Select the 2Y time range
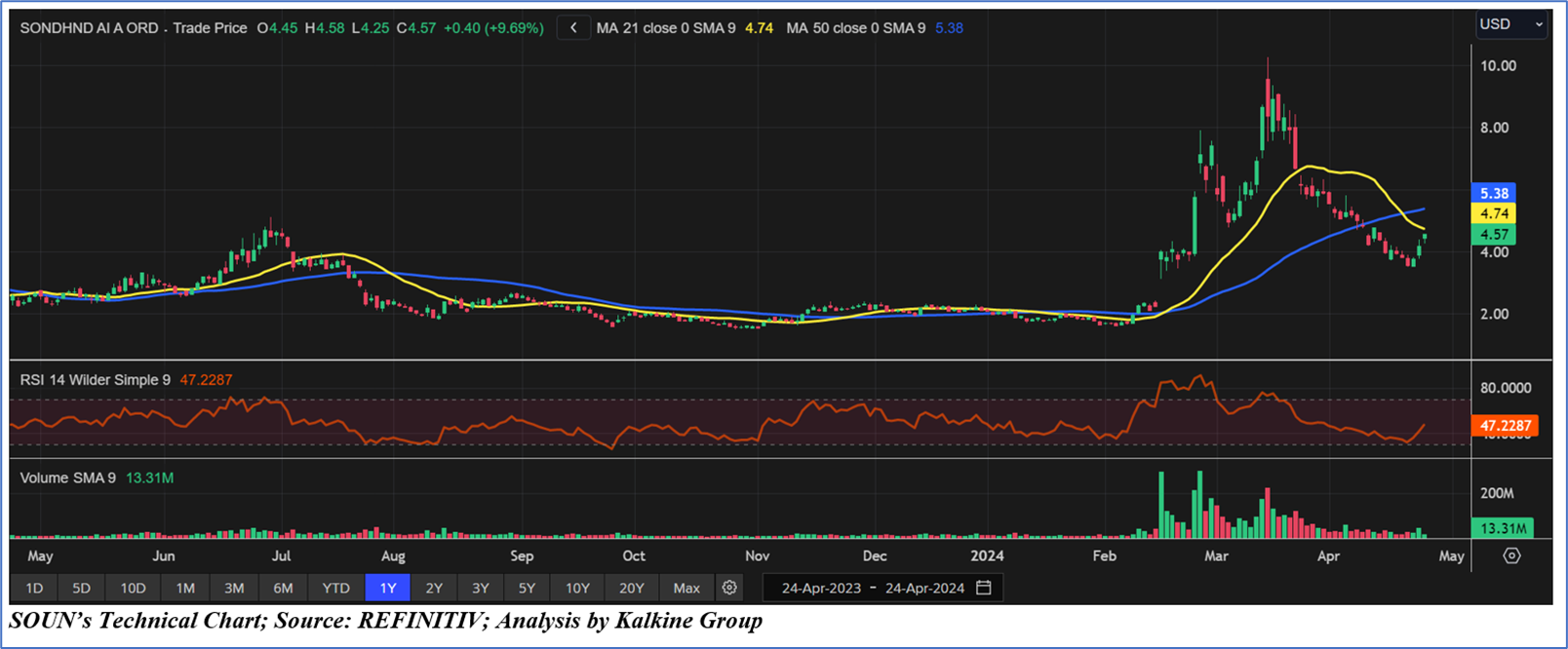The height and width of the screenshot is (649, 1568). coord(434,588)
